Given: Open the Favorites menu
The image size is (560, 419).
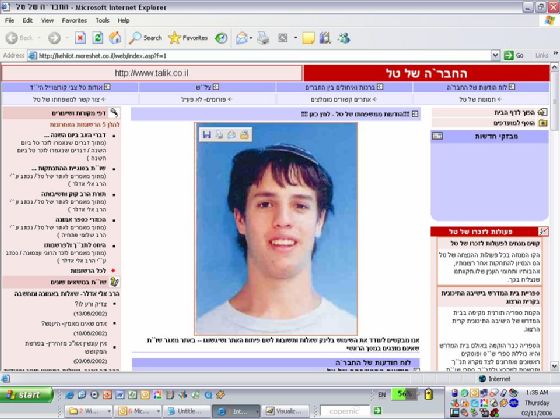Looking at the screenshot, I should coord(74,21).
